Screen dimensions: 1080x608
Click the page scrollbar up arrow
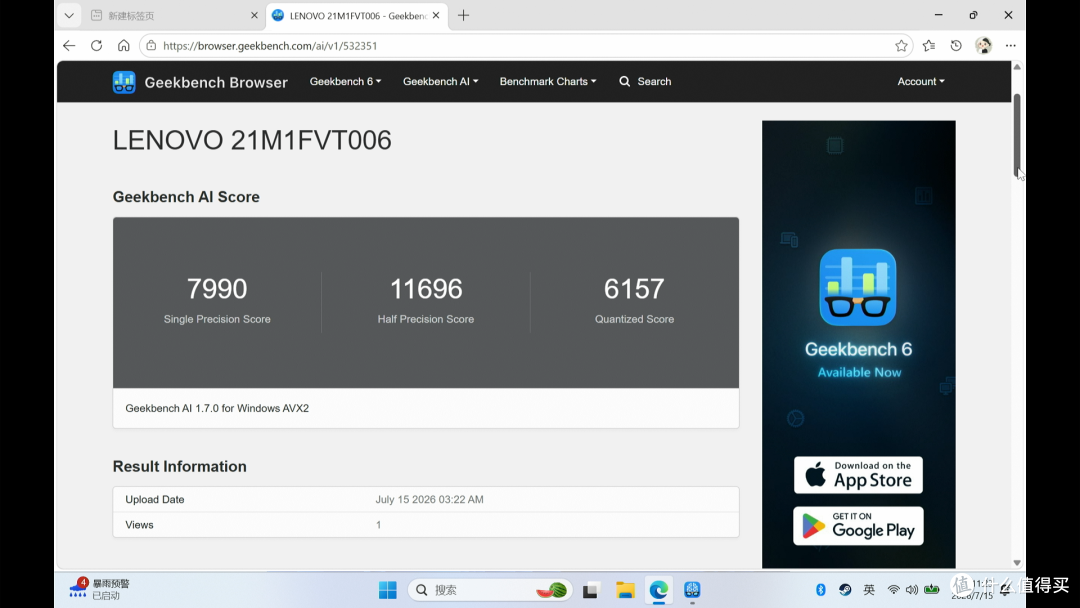(x=1017, y=67)
